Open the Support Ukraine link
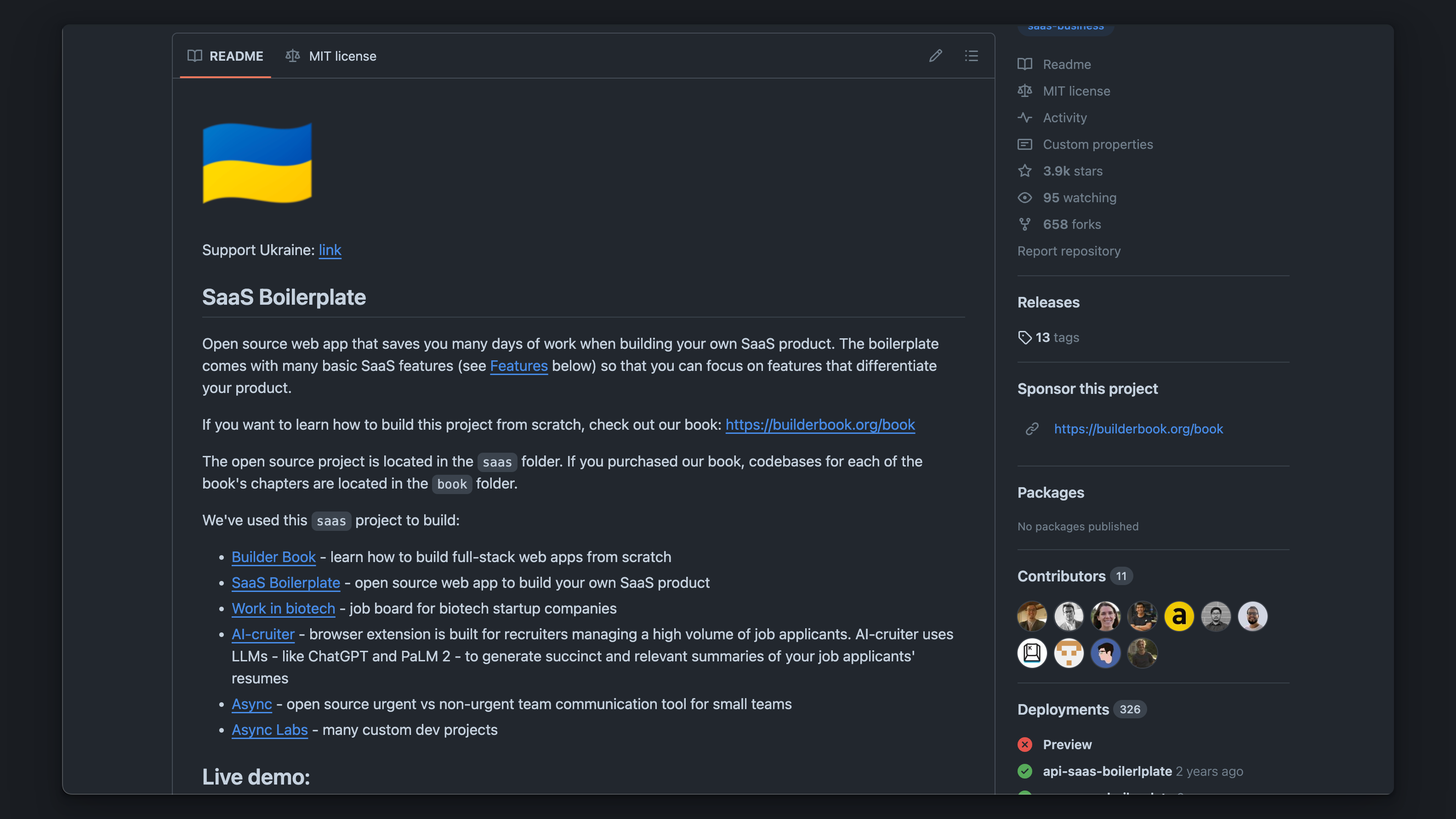The height and width of the screenshot is (819, 1456). (330, 250)
